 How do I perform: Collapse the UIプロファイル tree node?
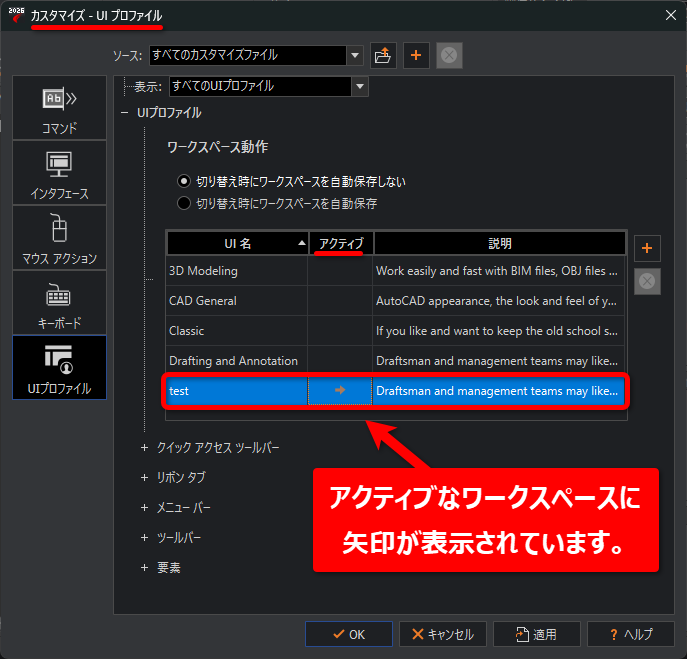point(125,113)
